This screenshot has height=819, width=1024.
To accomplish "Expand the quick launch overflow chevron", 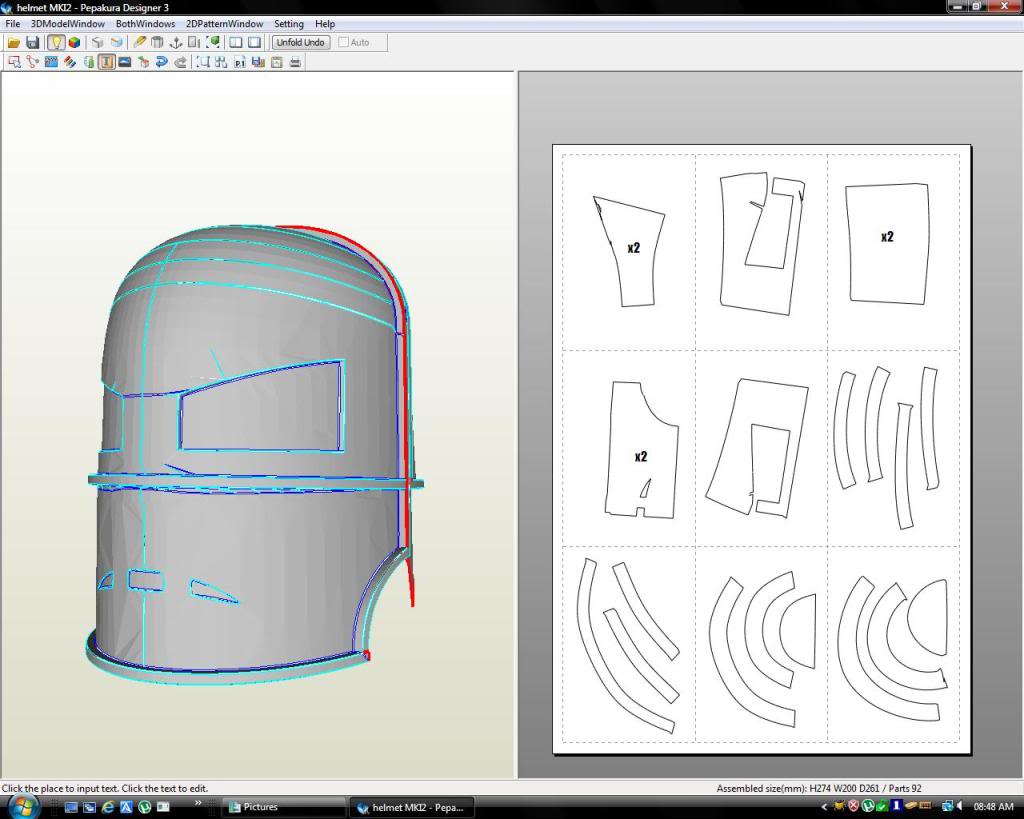I will [198, 803].
